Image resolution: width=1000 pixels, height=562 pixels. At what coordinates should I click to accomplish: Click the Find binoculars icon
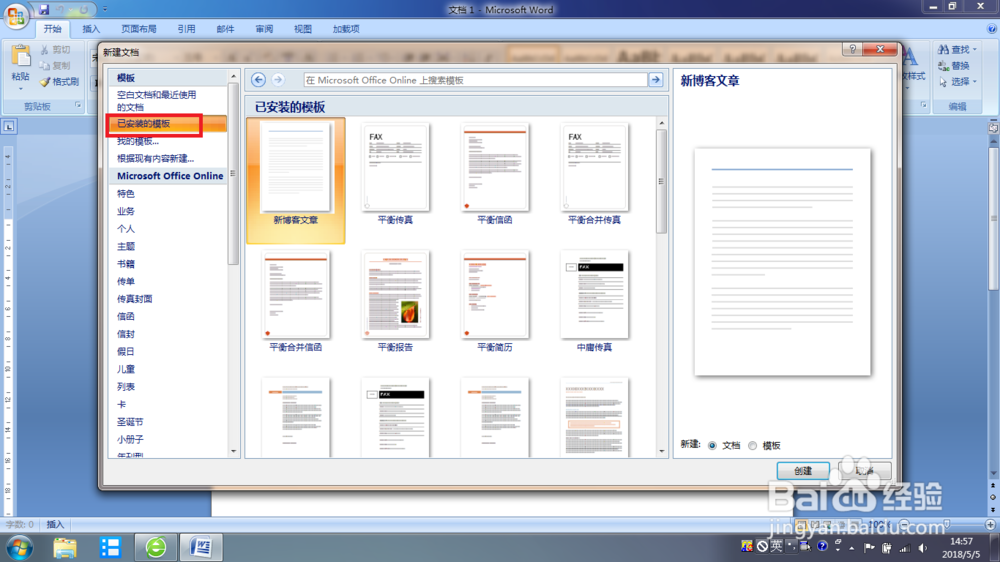(943, 49)
